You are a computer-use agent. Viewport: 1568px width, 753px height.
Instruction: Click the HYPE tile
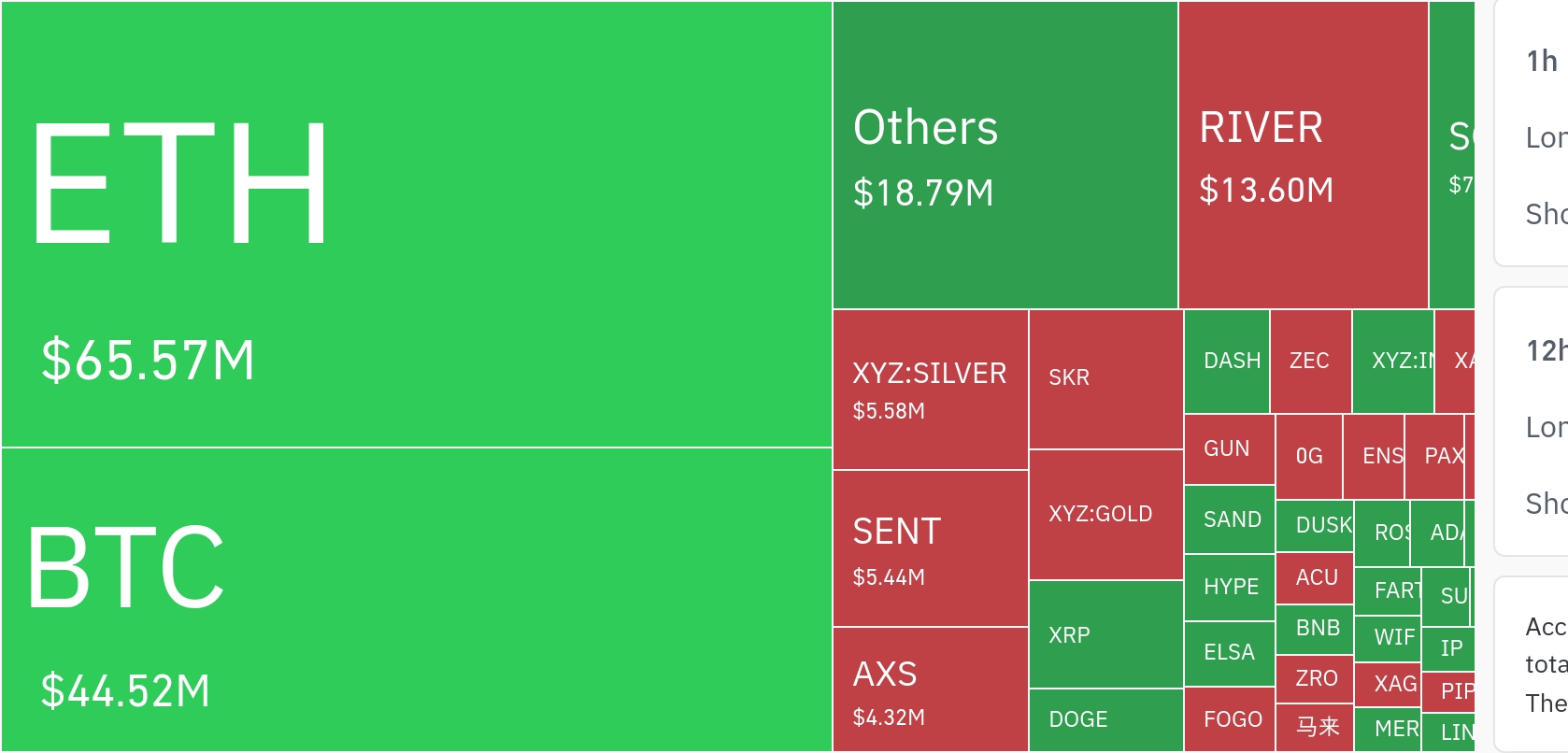[1229, 587]
